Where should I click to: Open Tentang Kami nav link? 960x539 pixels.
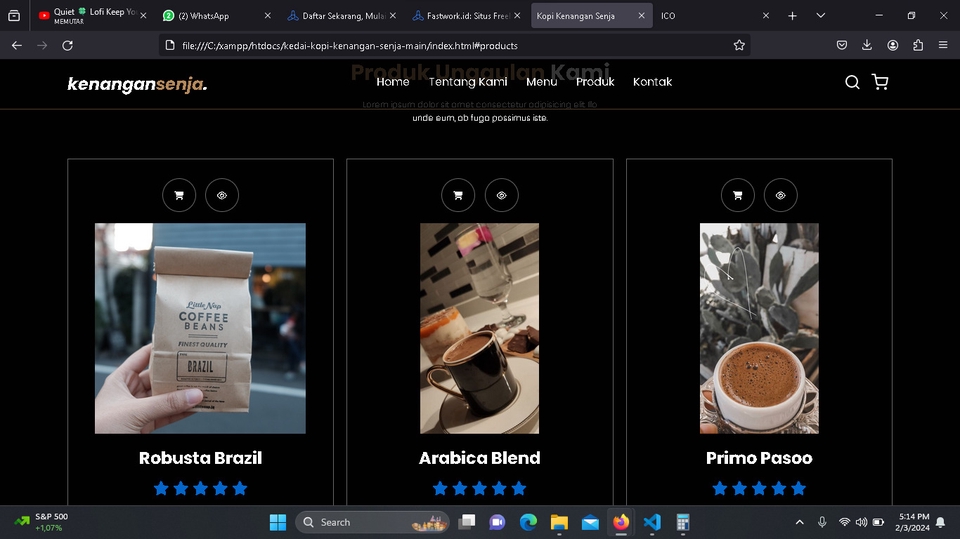pyautogui.click(x=468, y=82)
